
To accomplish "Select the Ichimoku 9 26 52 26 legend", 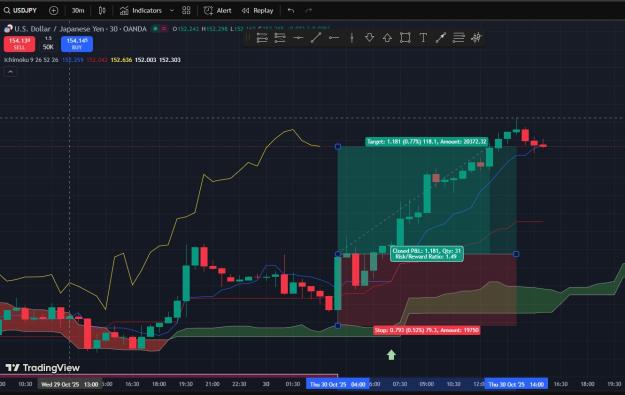I will click(x=31, y=60).
